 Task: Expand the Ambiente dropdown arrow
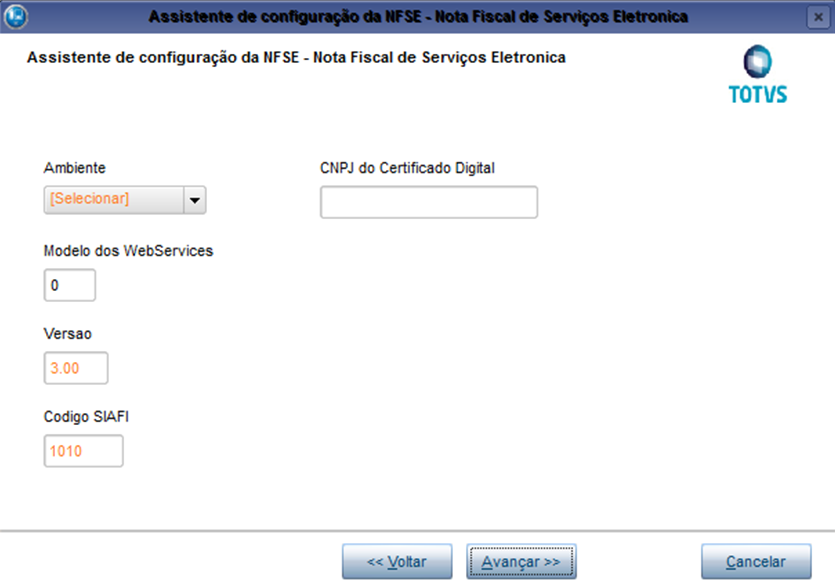pyautogui.click(x=195, y=200)
